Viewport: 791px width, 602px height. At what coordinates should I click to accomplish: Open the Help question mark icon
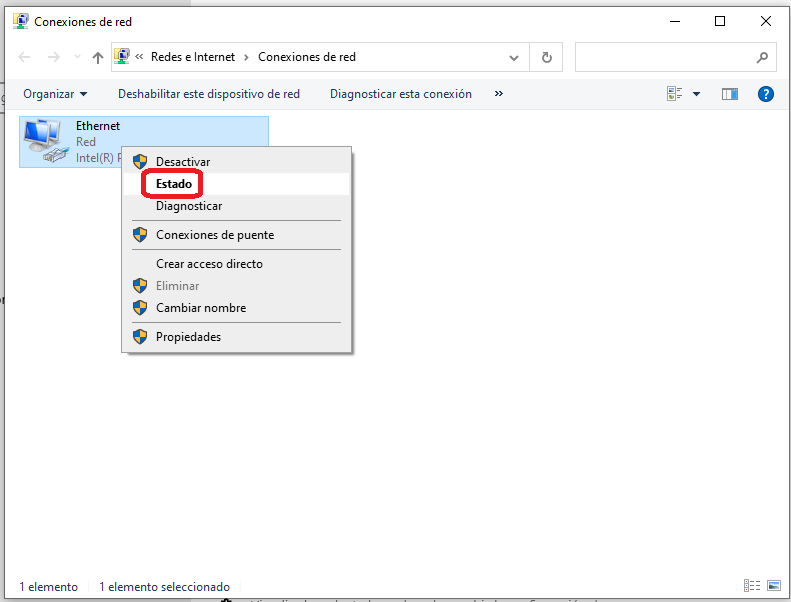click(x=766, y=94)
